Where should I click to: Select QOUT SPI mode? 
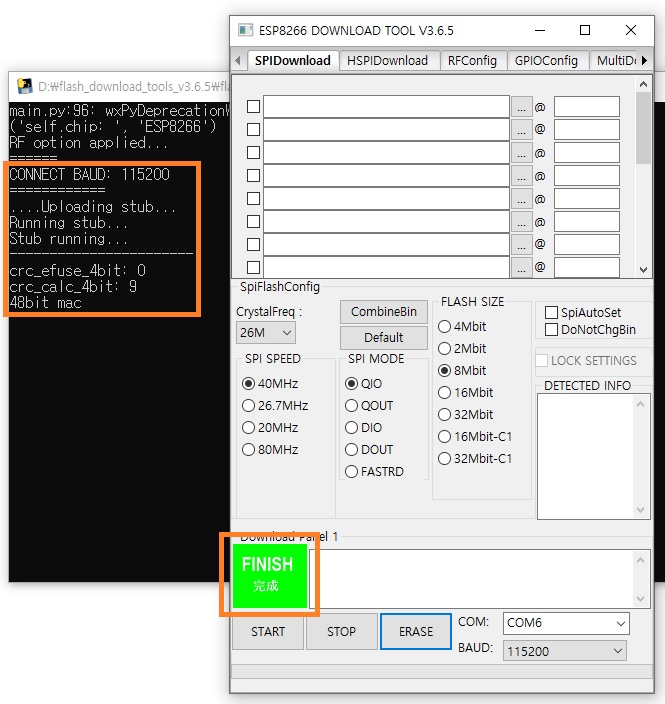(369, 405)
